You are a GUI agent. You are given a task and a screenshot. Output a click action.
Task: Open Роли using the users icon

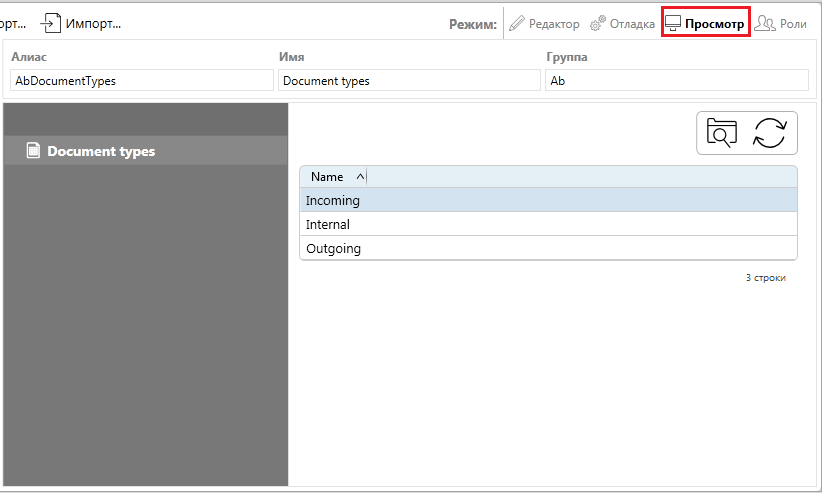[x=765, y=23]
